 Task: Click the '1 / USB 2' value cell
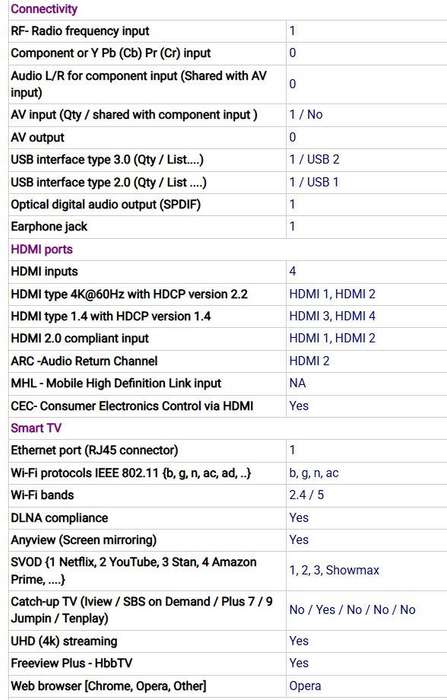314,159
